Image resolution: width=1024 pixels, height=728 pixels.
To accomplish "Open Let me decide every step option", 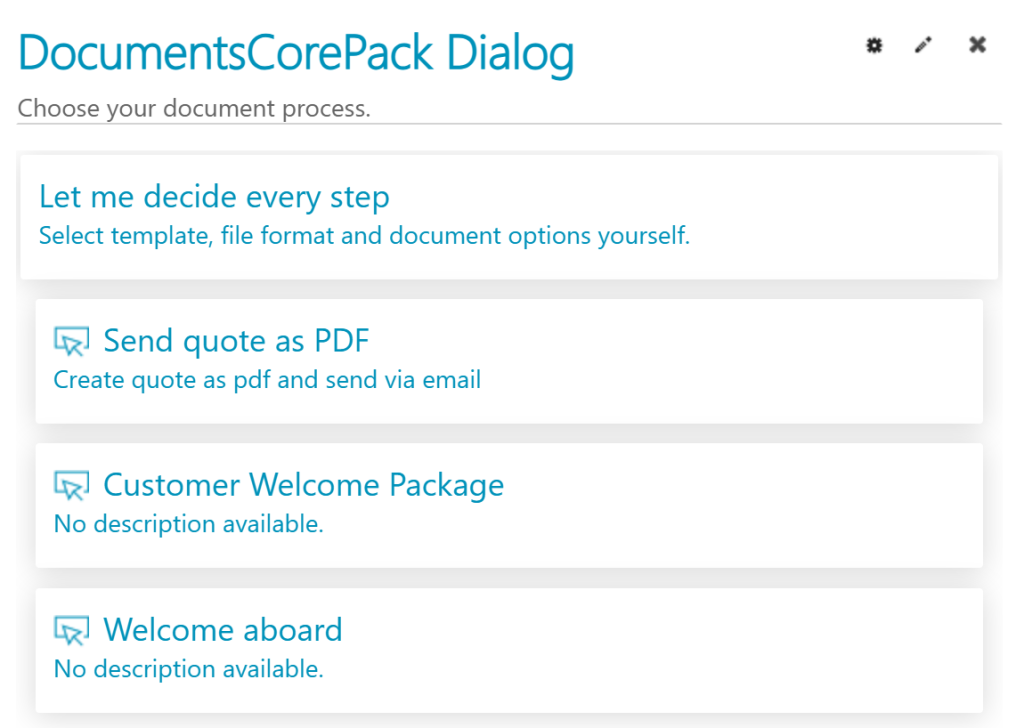I will pyautogui.click(x=214, y=197).
